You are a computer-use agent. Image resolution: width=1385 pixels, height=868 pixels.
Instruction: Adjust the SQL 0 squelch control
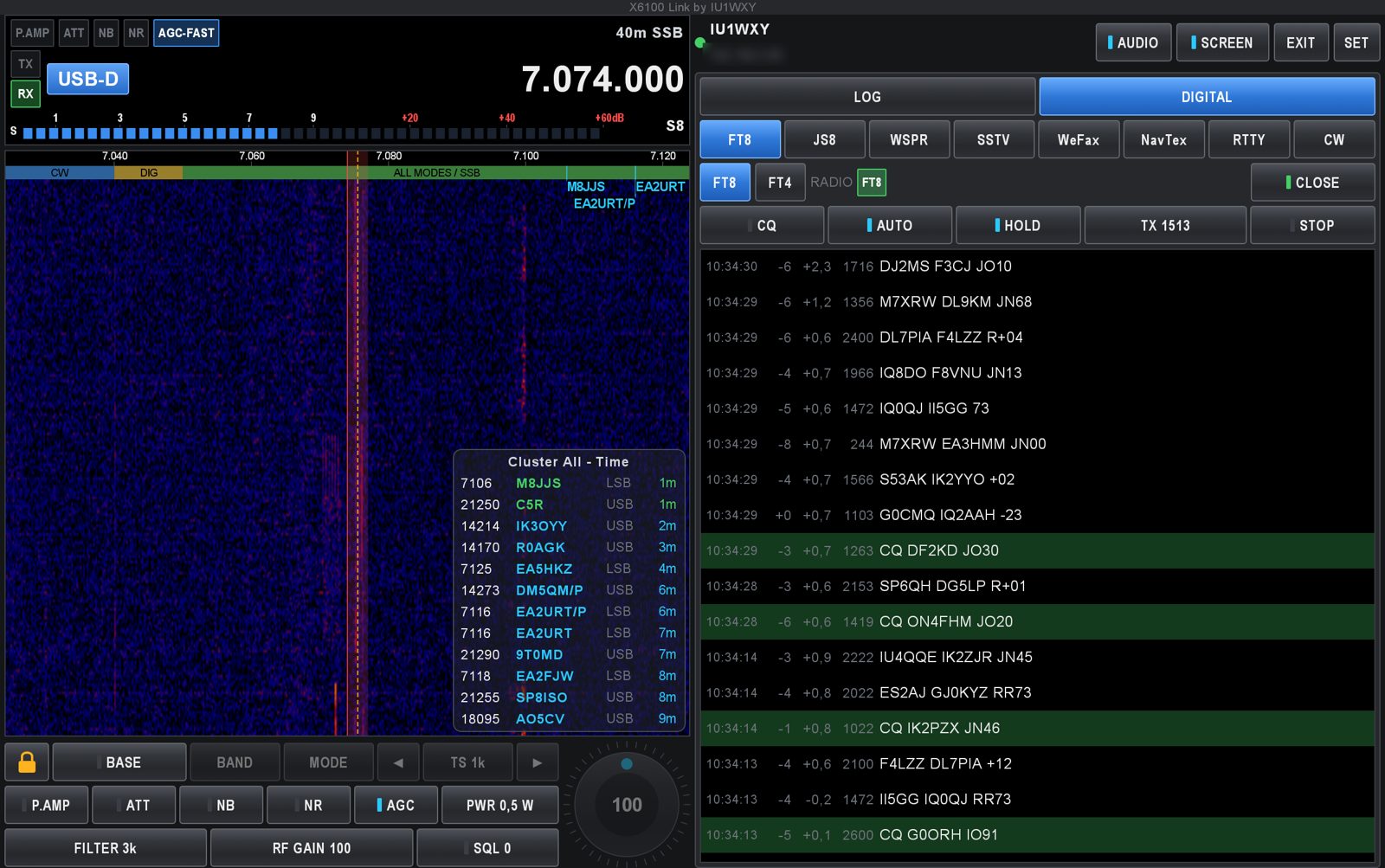point(487,848)
